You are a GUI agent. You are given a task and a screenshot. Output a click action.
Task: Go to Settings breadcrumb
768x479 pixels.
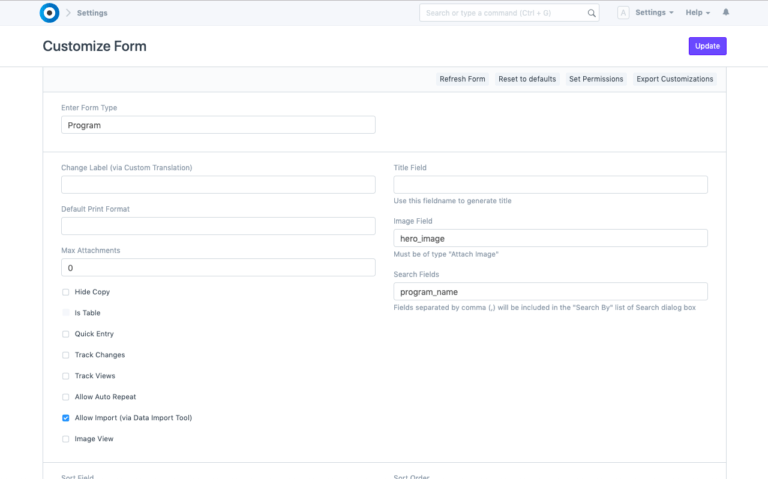pos(92,13)
